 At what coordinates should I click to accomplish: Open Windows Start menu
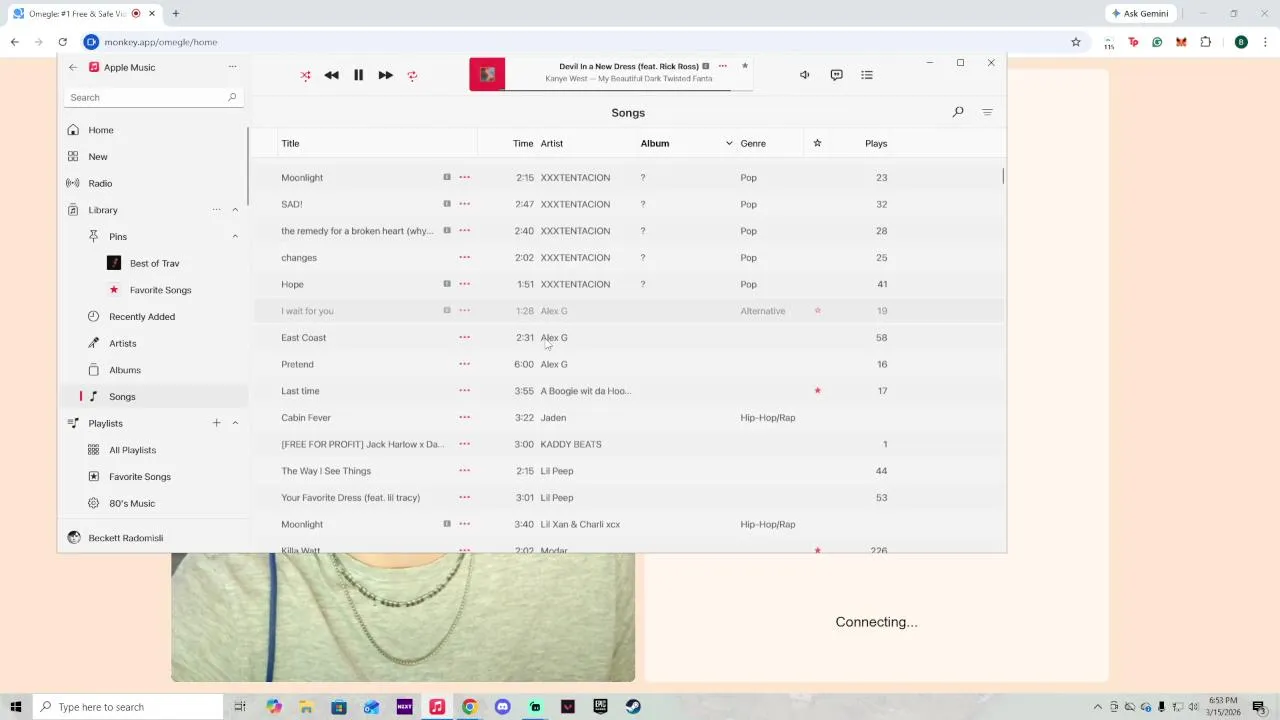point(16,707)
